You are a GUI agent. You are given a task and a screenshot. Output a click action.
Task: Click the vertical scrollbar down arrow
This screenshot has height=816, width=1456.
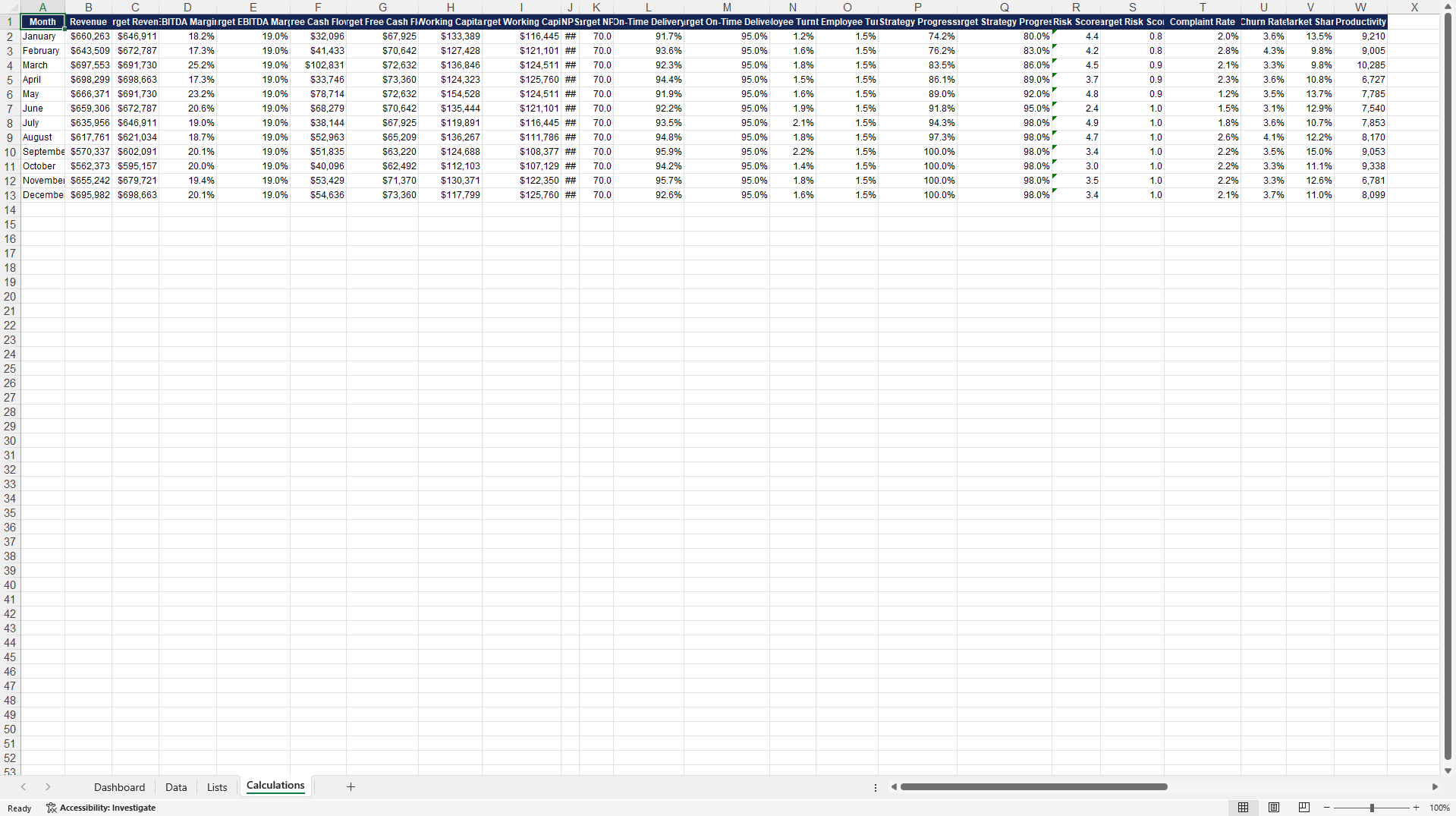1448,770
